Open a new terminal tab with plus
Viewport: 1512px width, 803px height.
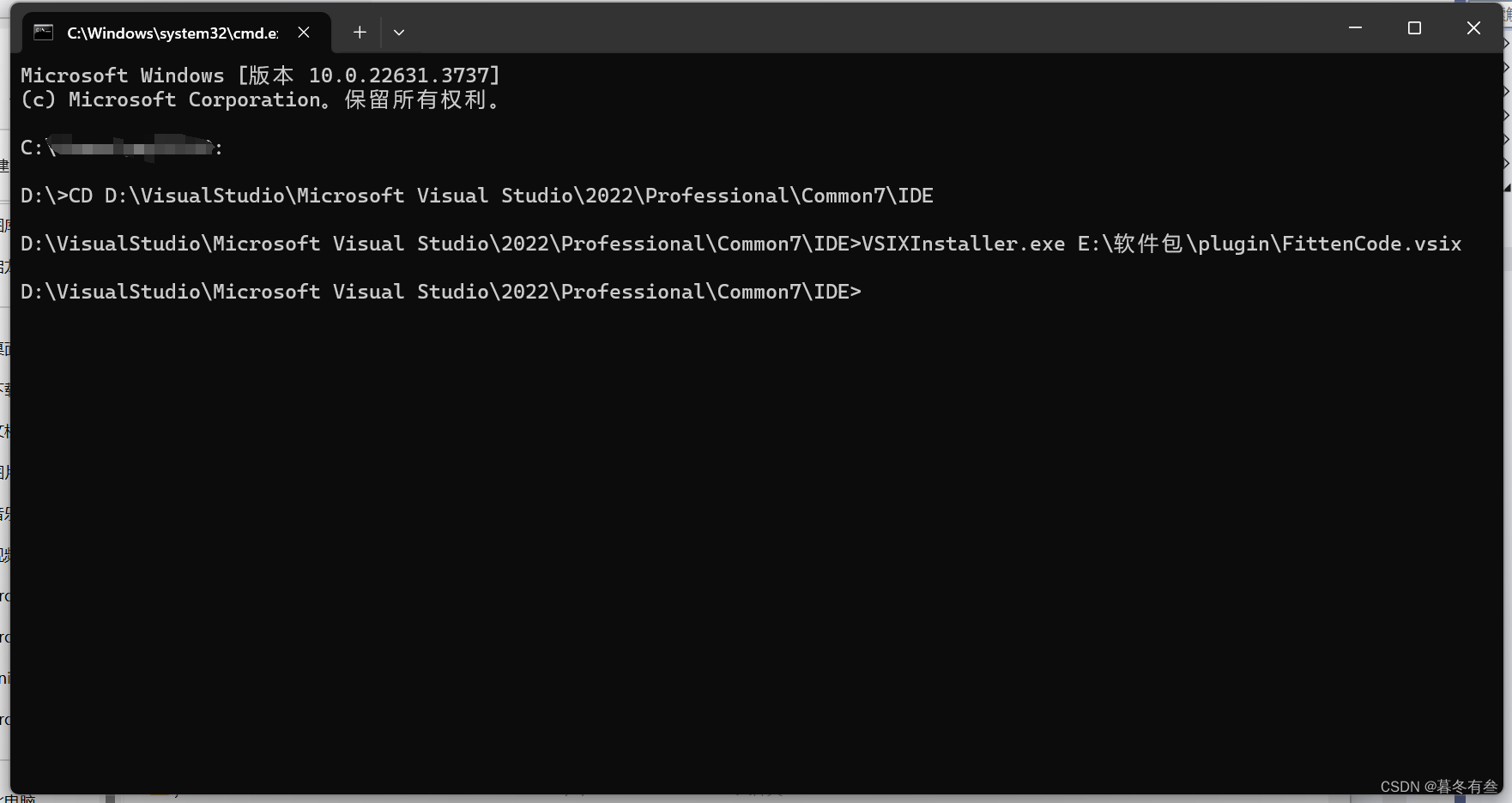[x=360, y=33]
